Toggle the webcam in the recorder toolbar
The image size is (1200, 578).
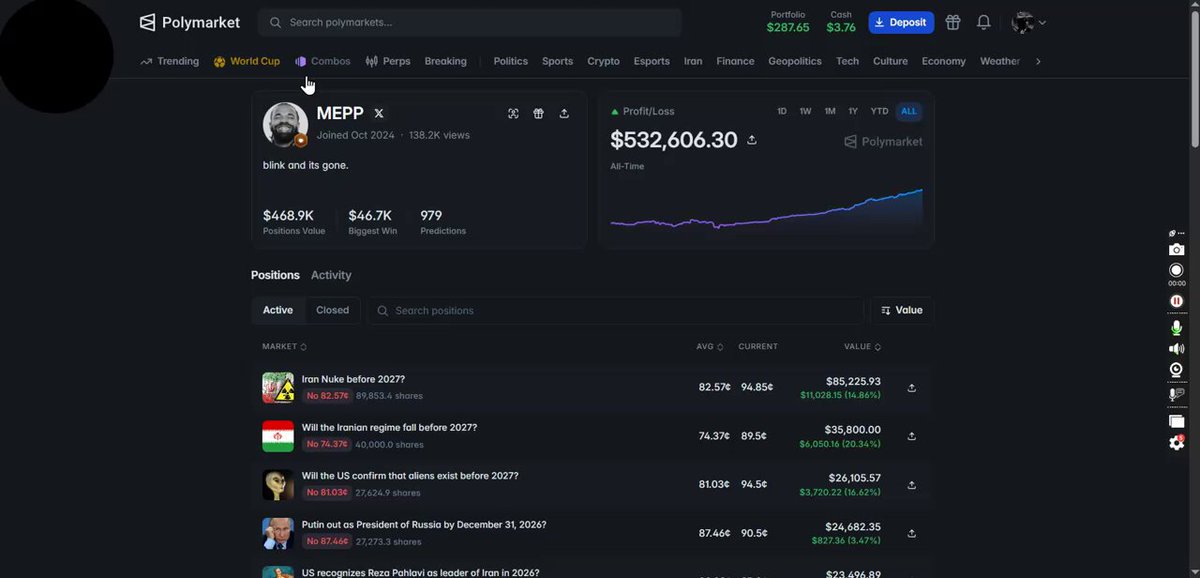pos(1177,370)
